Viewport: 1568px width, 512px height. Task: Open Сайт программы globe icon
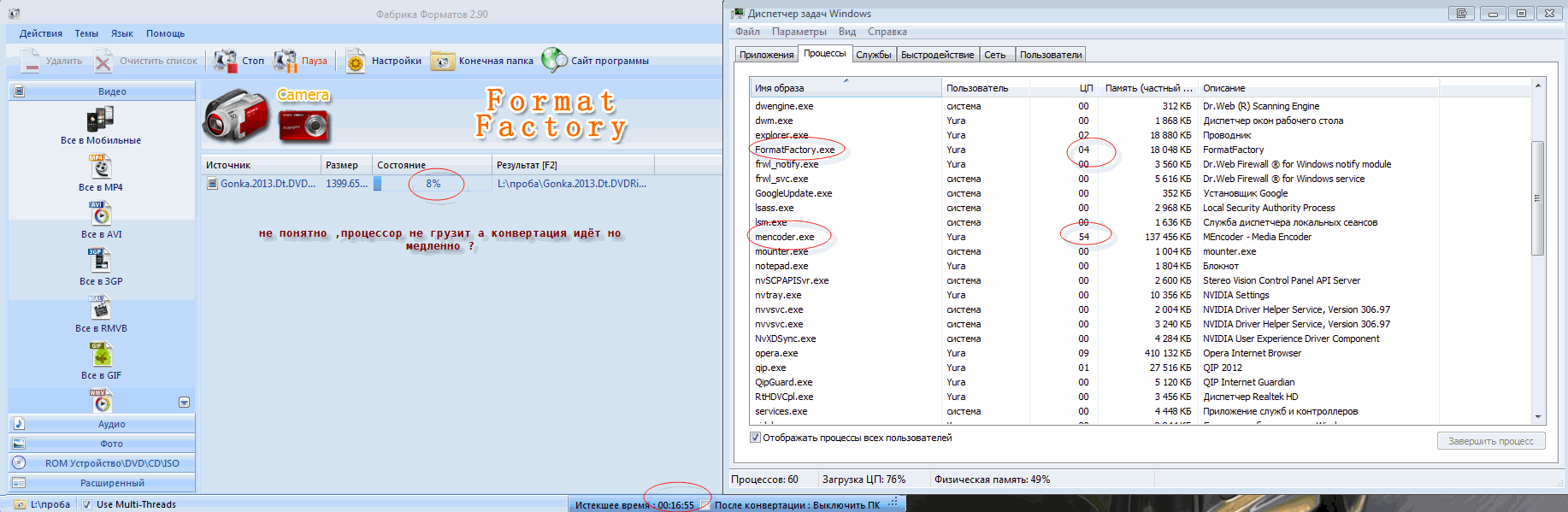pos(555,60)
